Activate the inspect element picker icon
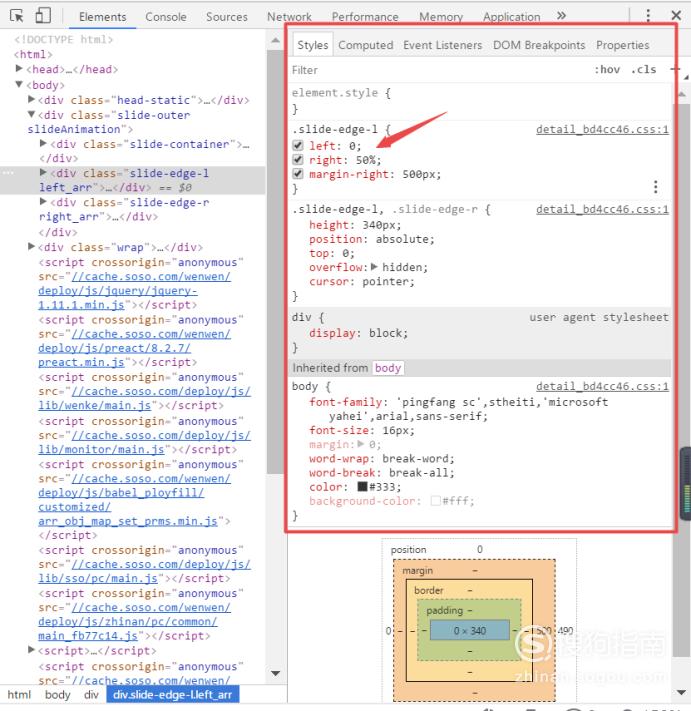691x711 pixels. (17, 16)
